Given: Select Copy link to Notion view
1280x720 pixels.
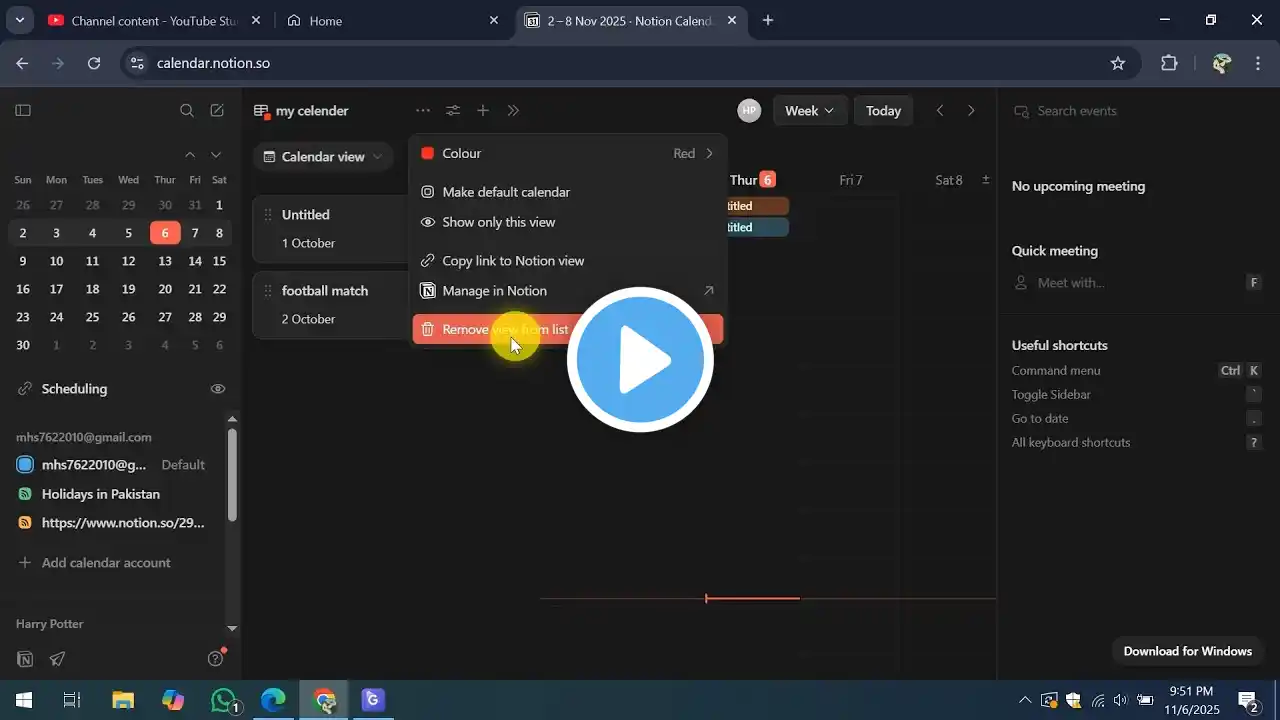Looking at the screenshot, I should (x=568, y=261).
